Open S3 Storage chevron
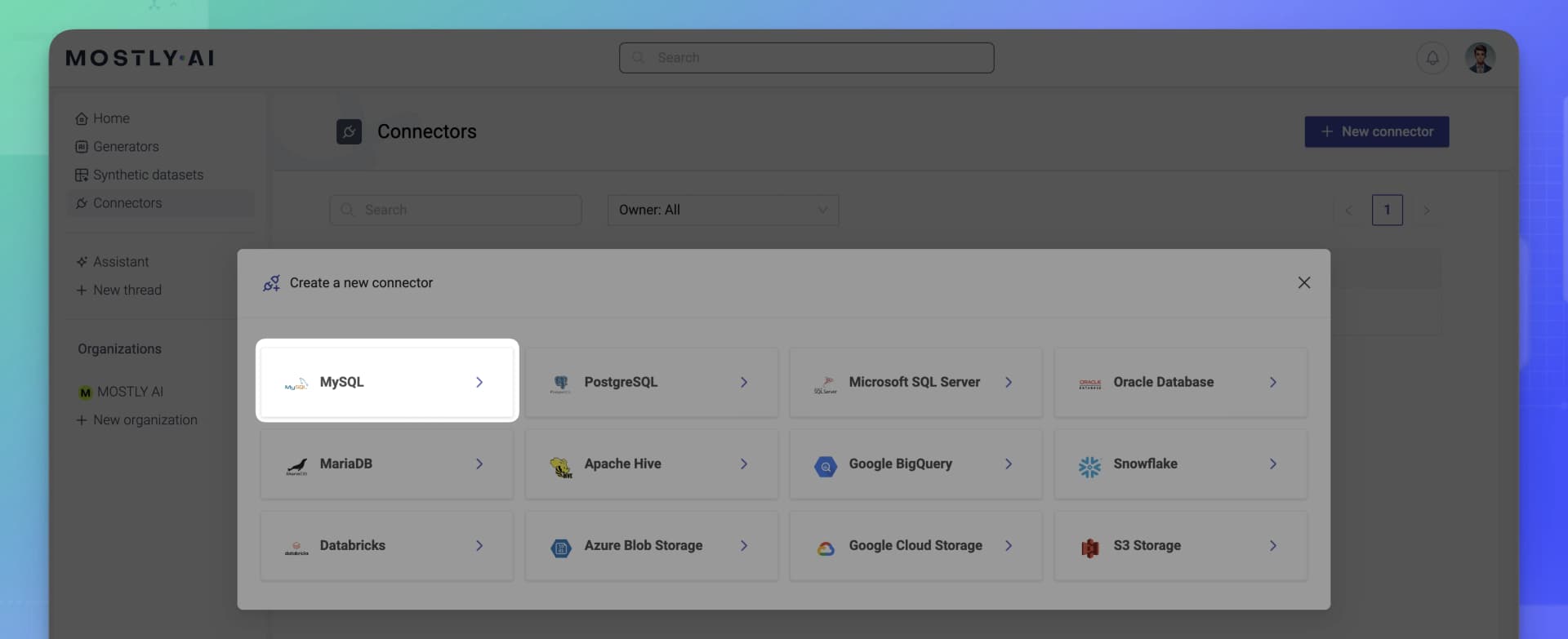This screenshot has height=639, width=1568. pyautogui.click(x=1273, y=545)
